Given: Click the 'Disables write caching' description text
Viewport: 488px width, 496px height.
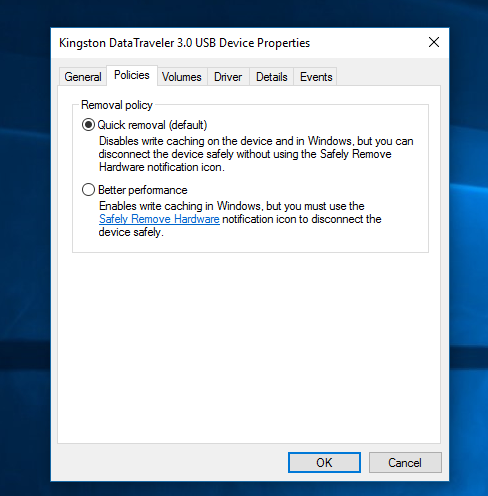Looking at the screenshot, I should (256, 154).
